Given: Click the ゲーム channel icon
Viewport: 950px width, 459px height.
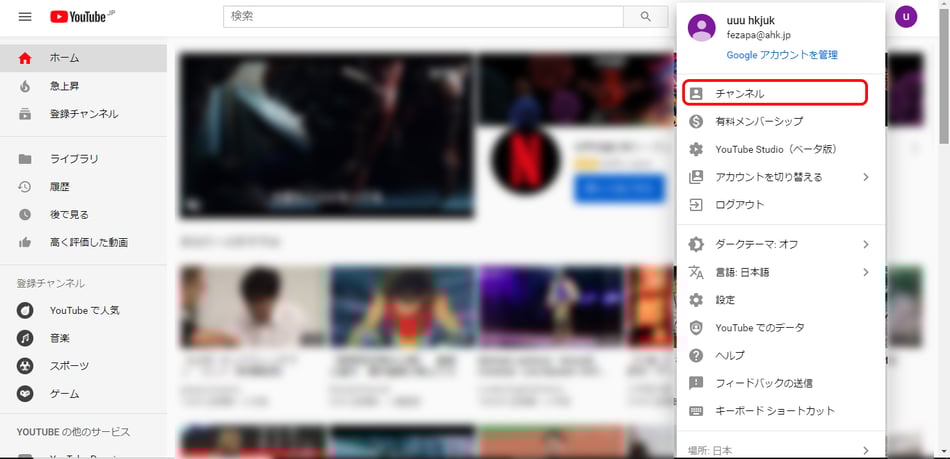Looking at the screenshot, I should [x=25, y=394].
